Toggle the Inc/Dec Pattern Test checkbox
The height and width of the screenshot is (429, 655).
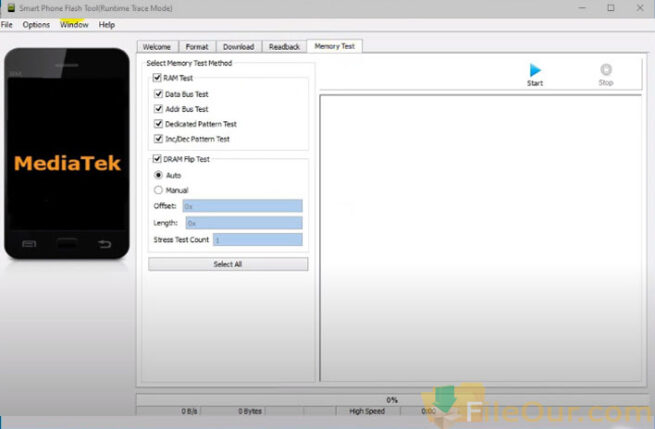point(158,139)
